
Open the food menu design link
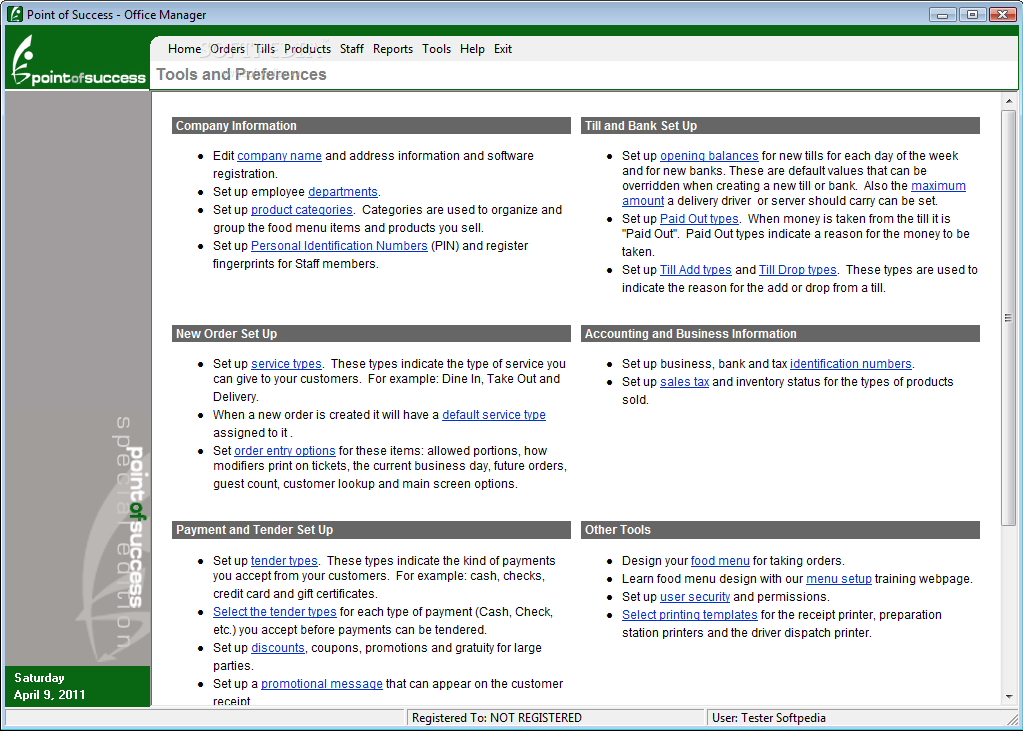pyautogui.click(x=720, y=561)
